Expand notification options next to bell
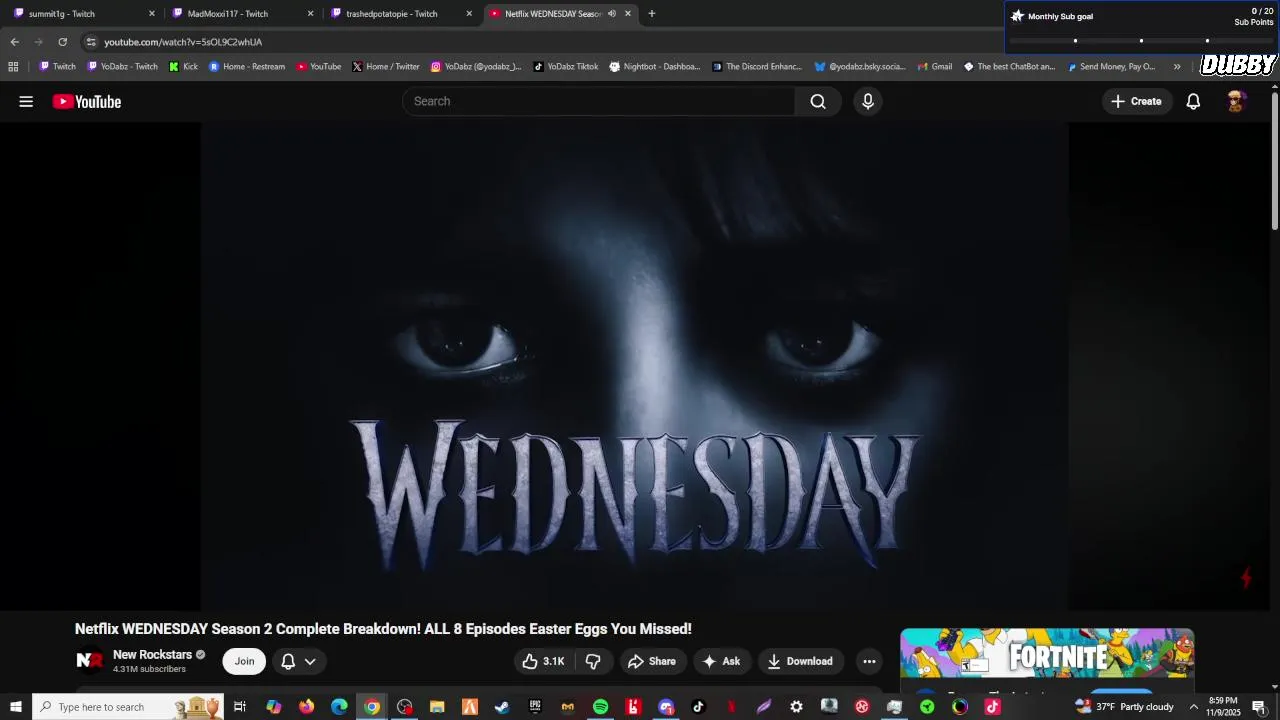 click(x=310, y=661)
